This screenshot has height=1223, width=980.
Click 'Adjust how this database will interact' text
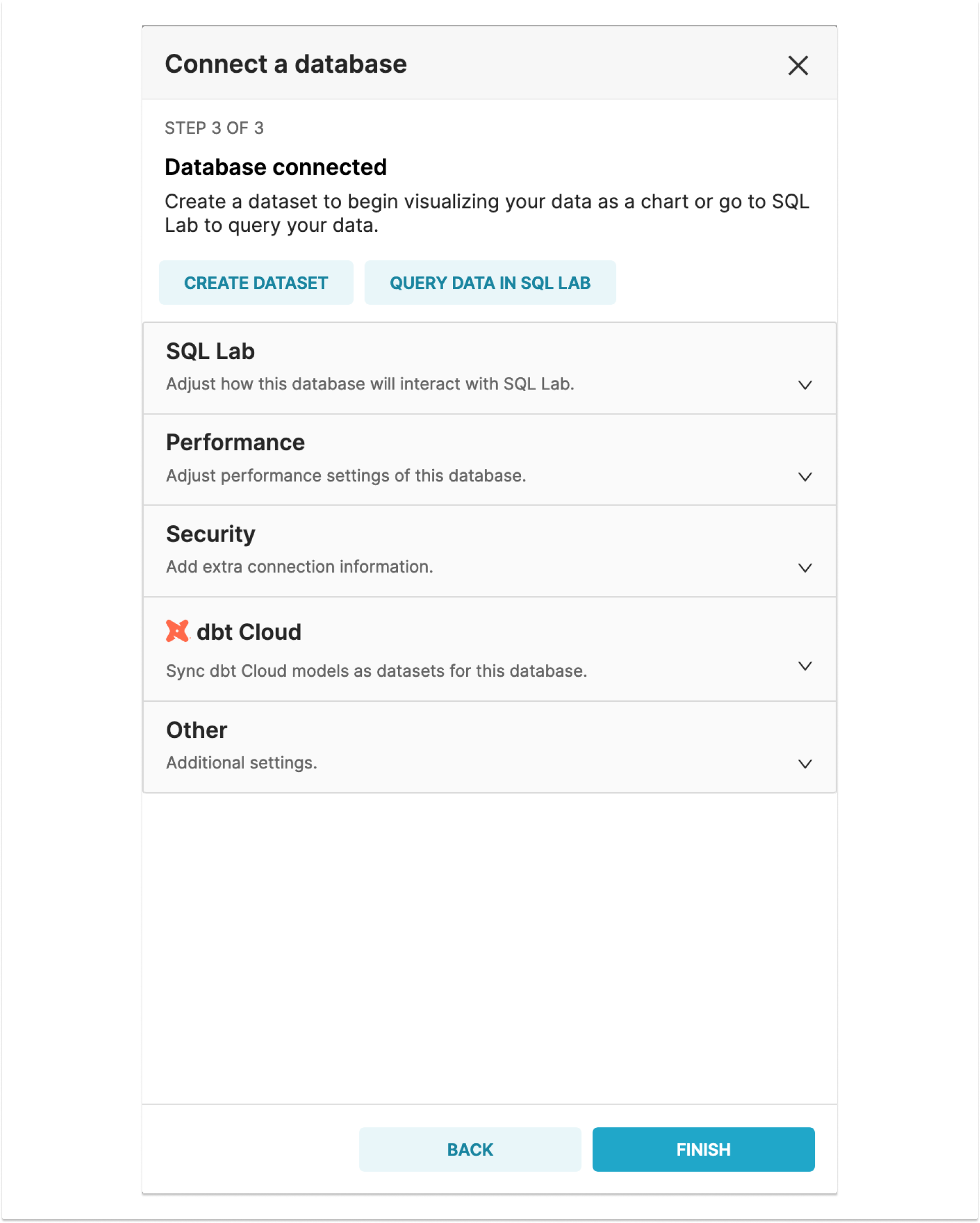coord(370,384)
